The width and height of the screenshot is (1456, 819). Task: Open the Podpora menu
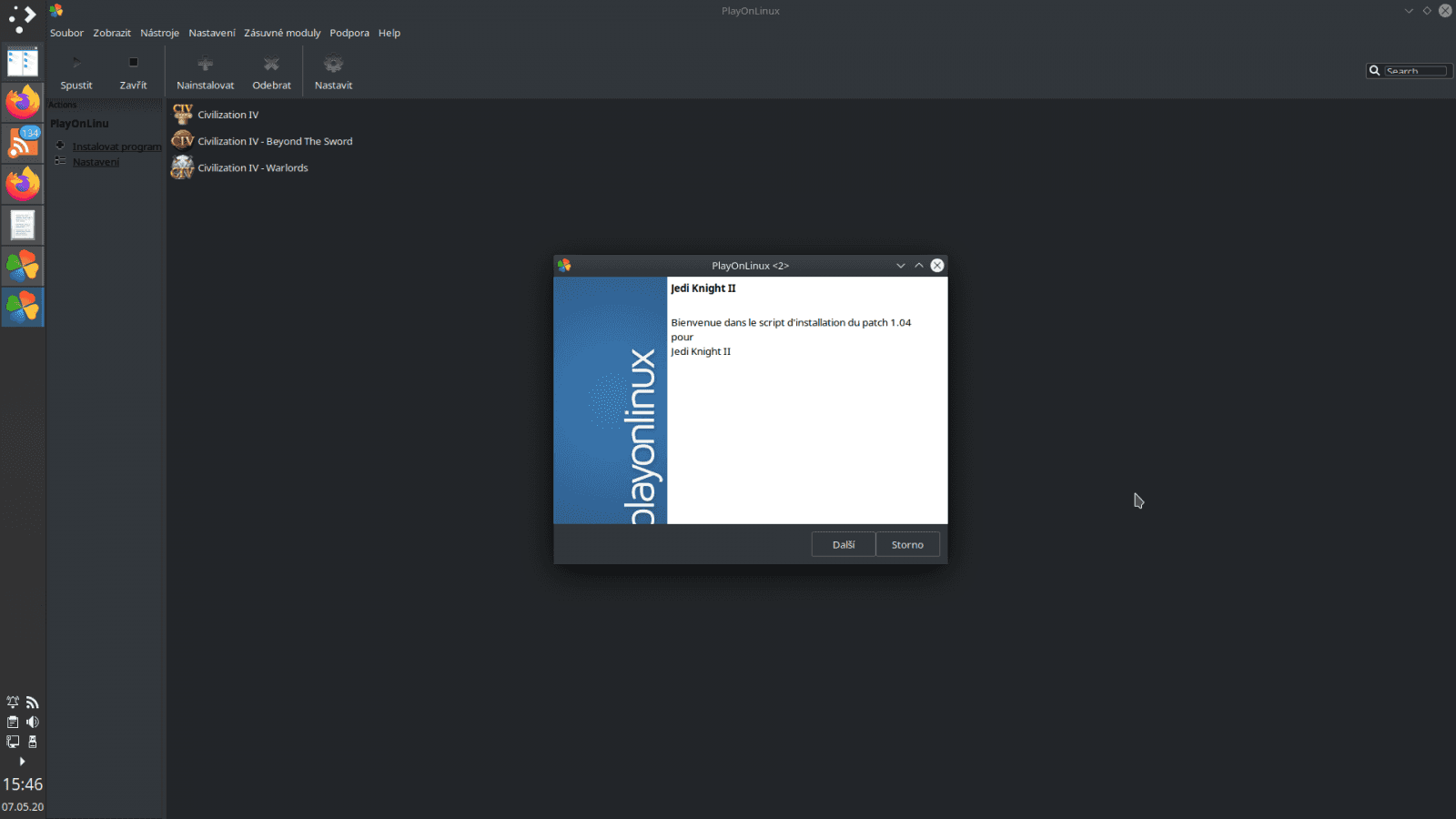point(349,33)
